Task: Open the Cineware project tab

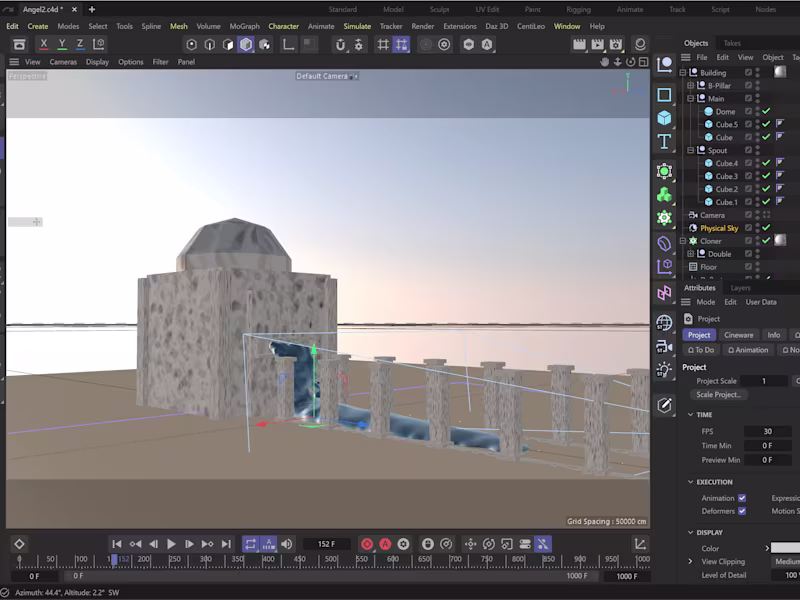Action: (738, 335)
